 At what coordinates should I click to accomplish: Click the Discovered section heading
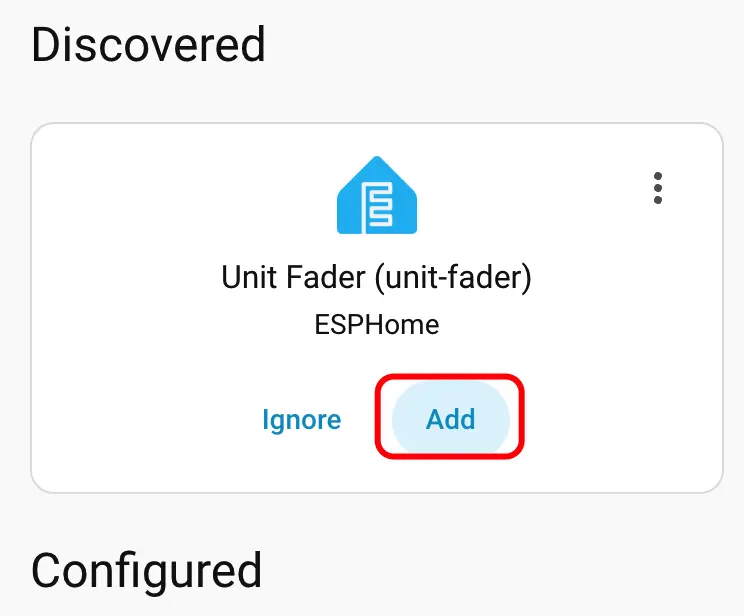pos(149,45)
